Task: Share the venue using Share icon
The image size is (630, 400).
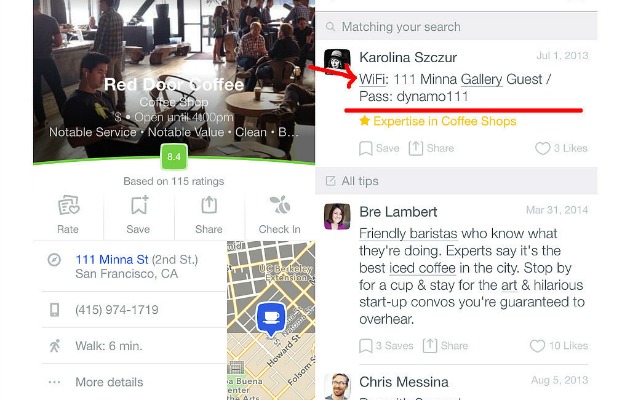Action: 209,205
